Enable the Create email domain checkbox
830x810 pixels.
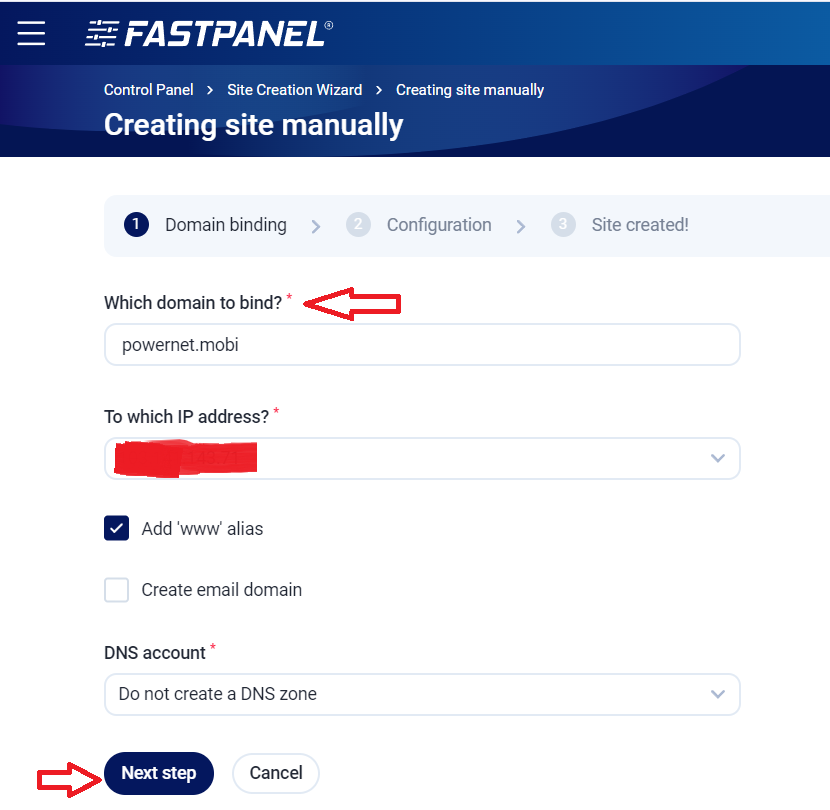[x=117, y=590]
